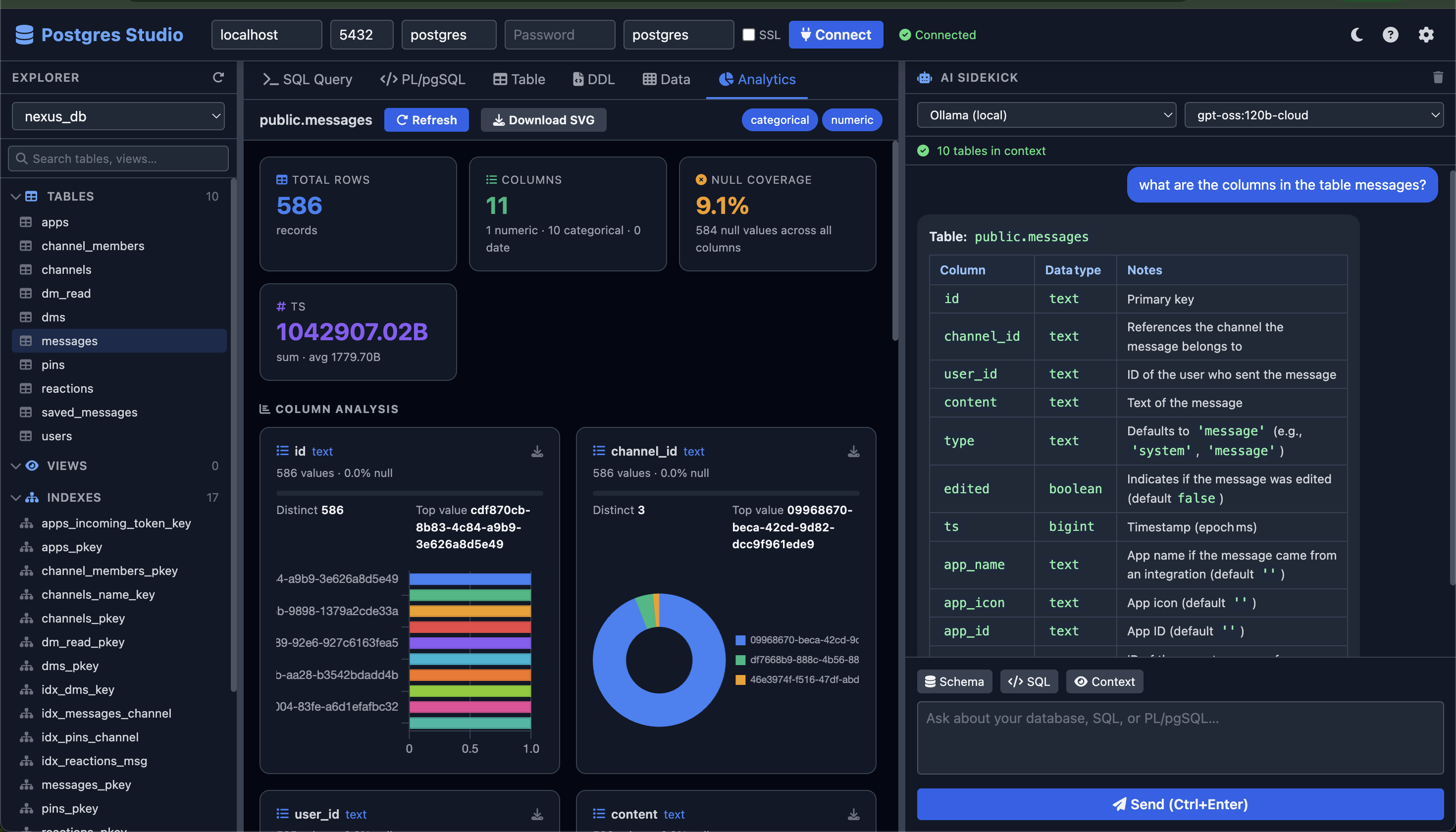Viewport: 1456px width, 832px height.
Task: Click the search magnifier icon
Action: (22, 158)
